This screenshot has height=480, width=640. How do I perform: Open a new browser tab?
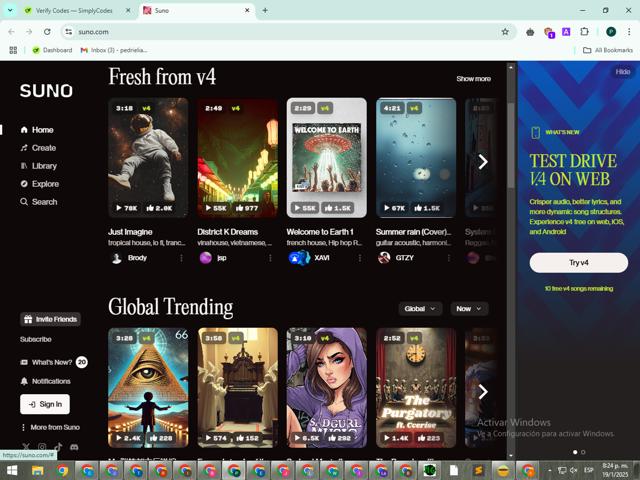pyautogui.click(x=265, y=10)
